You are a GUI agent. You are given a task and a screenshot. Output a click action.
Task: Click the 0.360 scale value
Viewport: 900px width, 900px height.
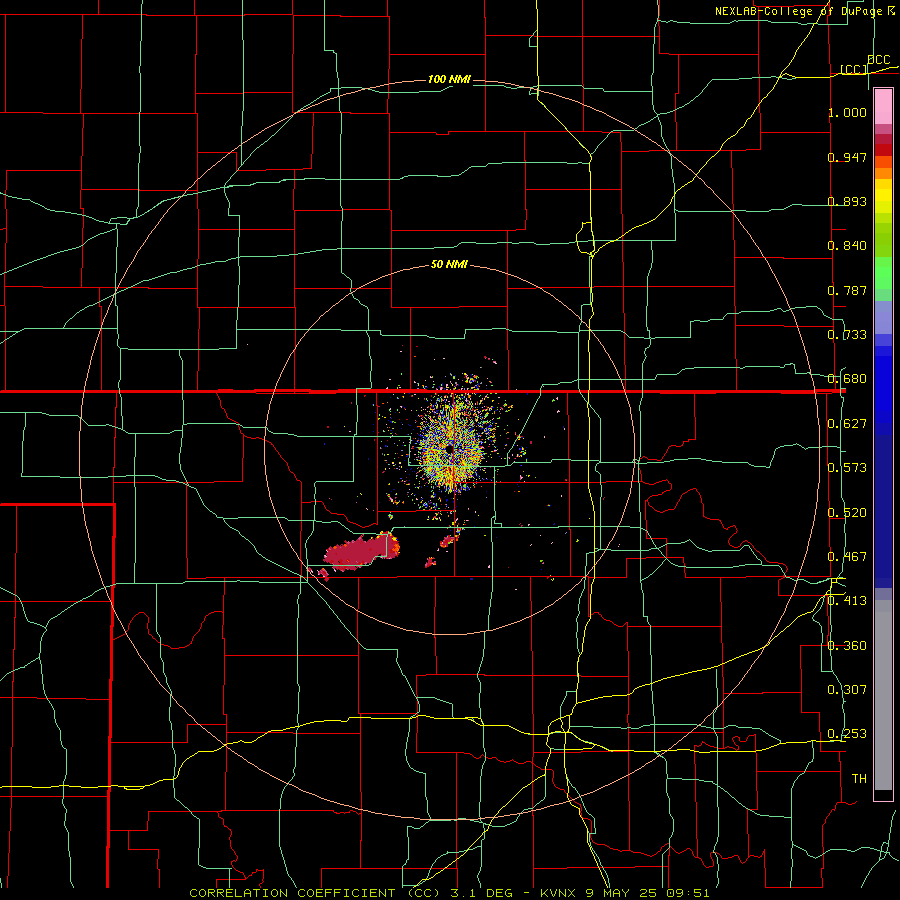point(847,646)
